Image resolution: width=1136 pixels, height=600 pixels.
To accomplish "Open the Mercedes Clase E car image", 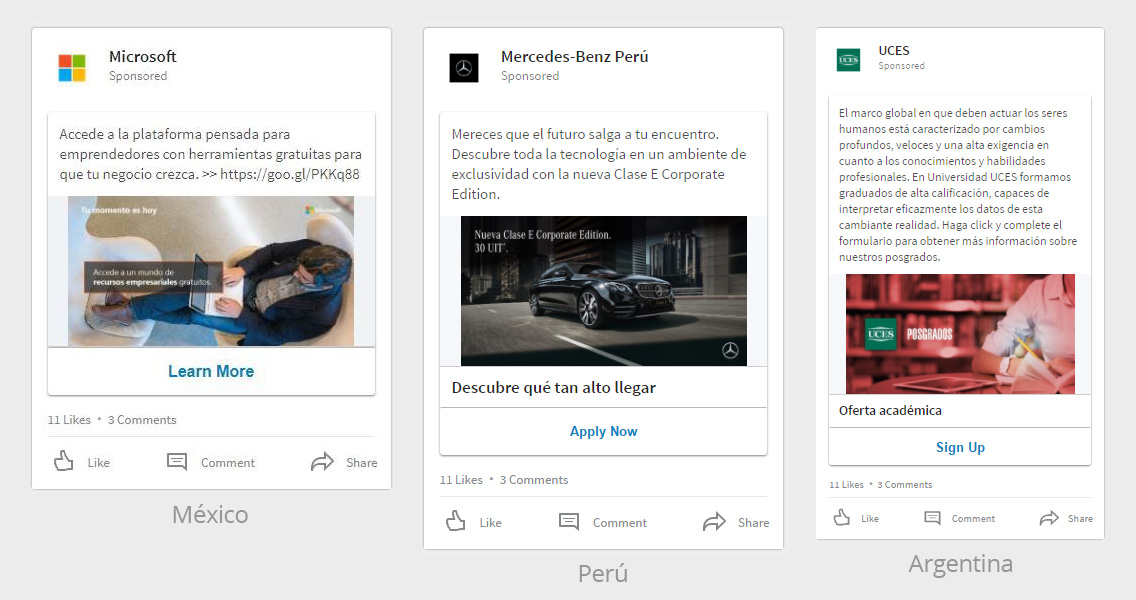I will tap(604, 291).
